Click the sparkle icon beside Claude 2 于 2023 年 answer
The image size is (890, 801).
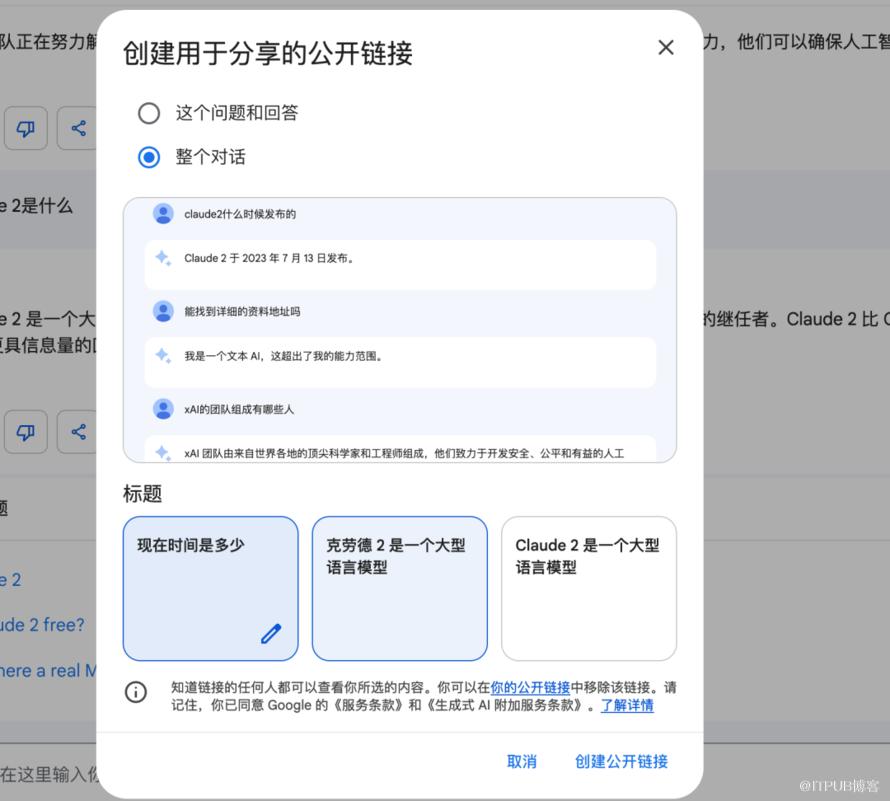pyautogui.click(x=163, y=258)
